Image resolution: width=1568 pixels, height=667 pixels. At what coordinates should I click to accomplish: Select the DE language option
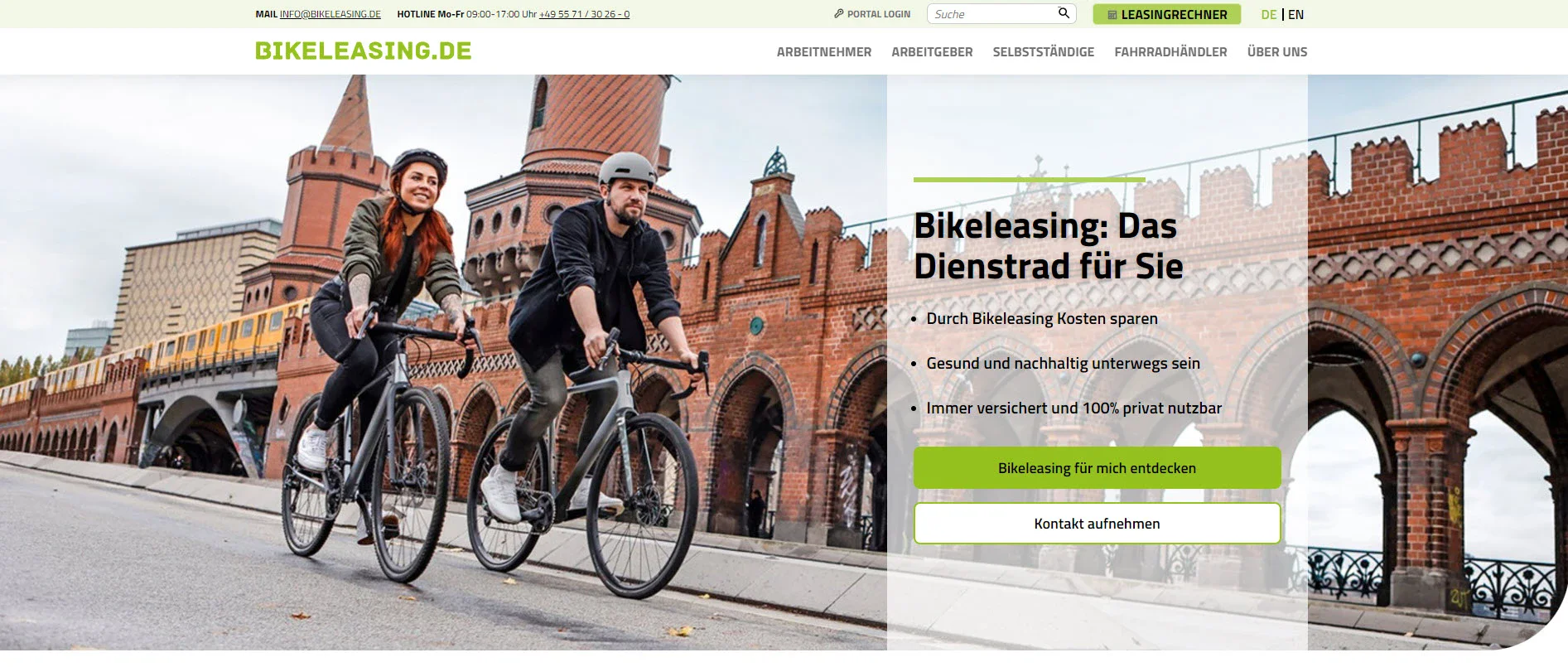pyautogui.click(x=1268, y=15)
